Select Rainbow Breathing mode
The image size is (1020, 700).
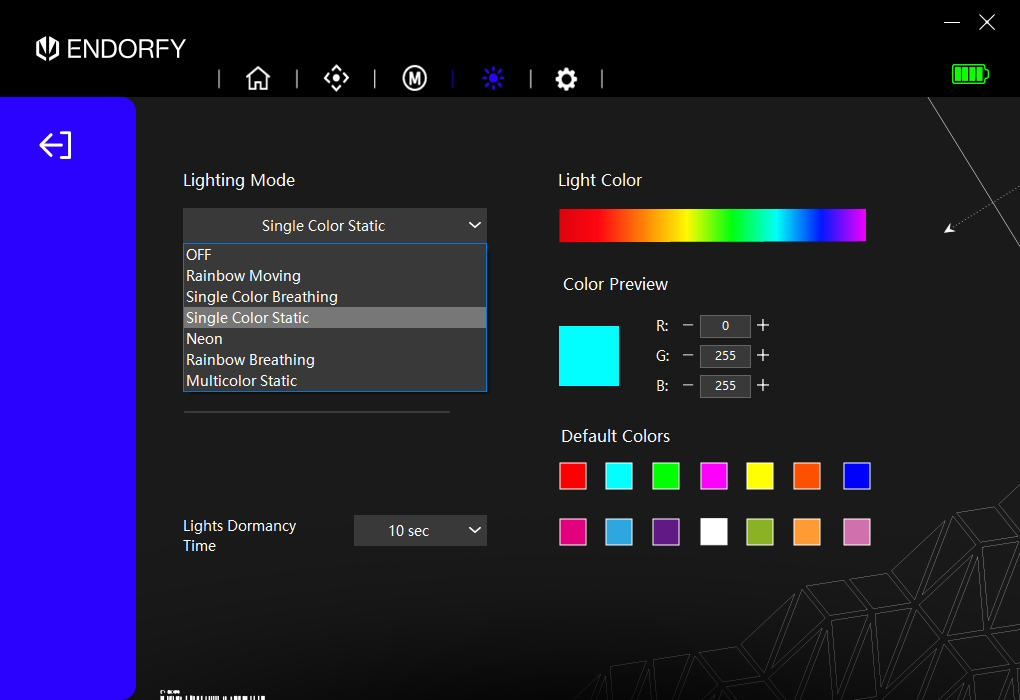click(x=250, y=359)
